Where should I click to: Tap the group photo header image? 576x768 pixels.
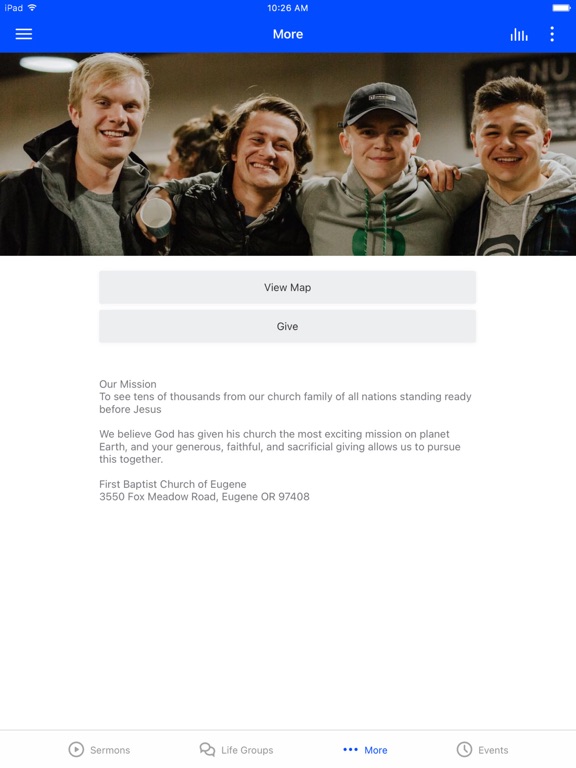point(288,154)
